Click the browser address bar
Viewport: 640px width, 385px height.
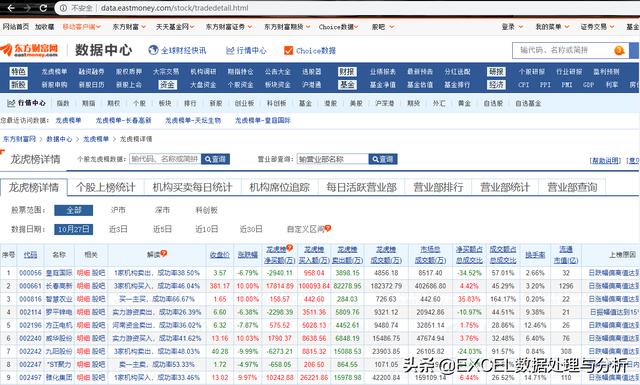coord(347,8)
